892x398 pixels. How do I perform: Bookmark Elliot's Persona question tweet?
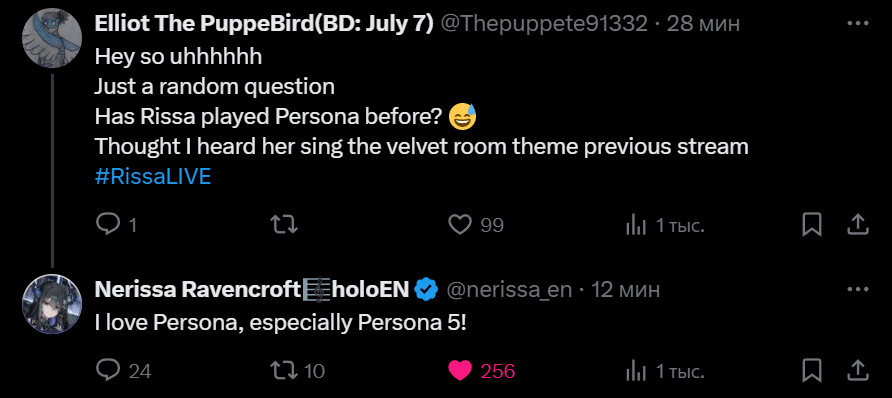812,225
